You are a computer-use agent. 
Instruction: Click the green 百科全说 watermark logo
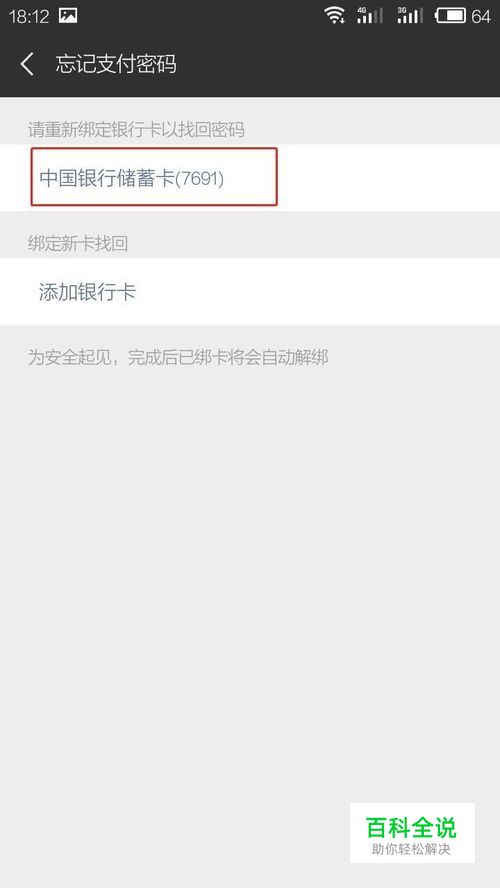pyautogui.click(x=411, y=827)
